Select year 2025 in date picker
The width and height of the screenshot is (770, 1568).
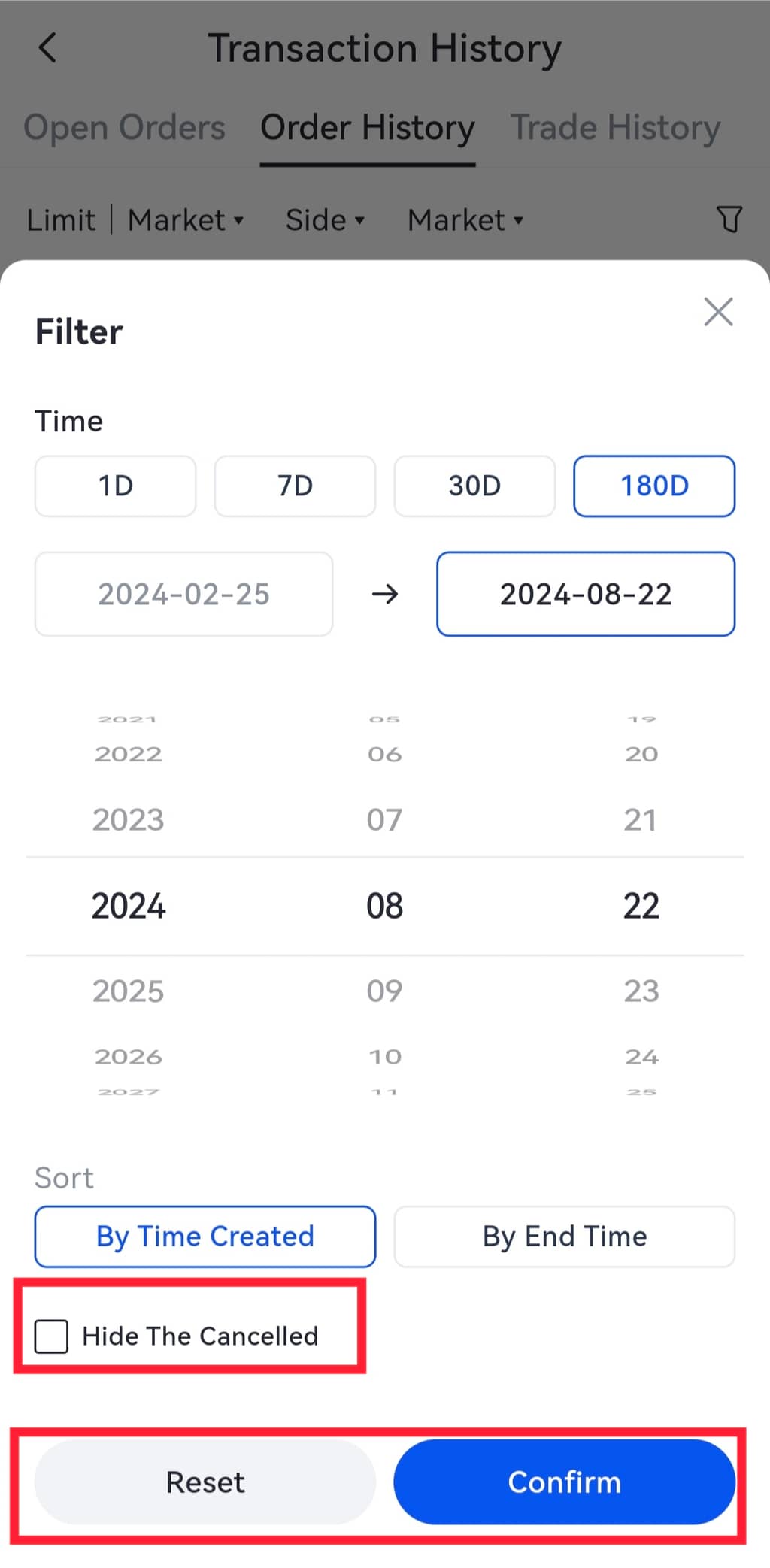pyautogui.click(x=129, y=991)
